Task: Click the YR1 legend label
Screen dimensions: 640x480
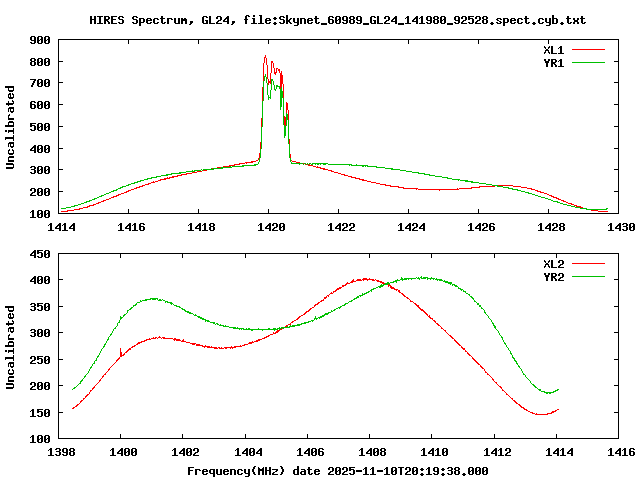Action: click(553, 63)
